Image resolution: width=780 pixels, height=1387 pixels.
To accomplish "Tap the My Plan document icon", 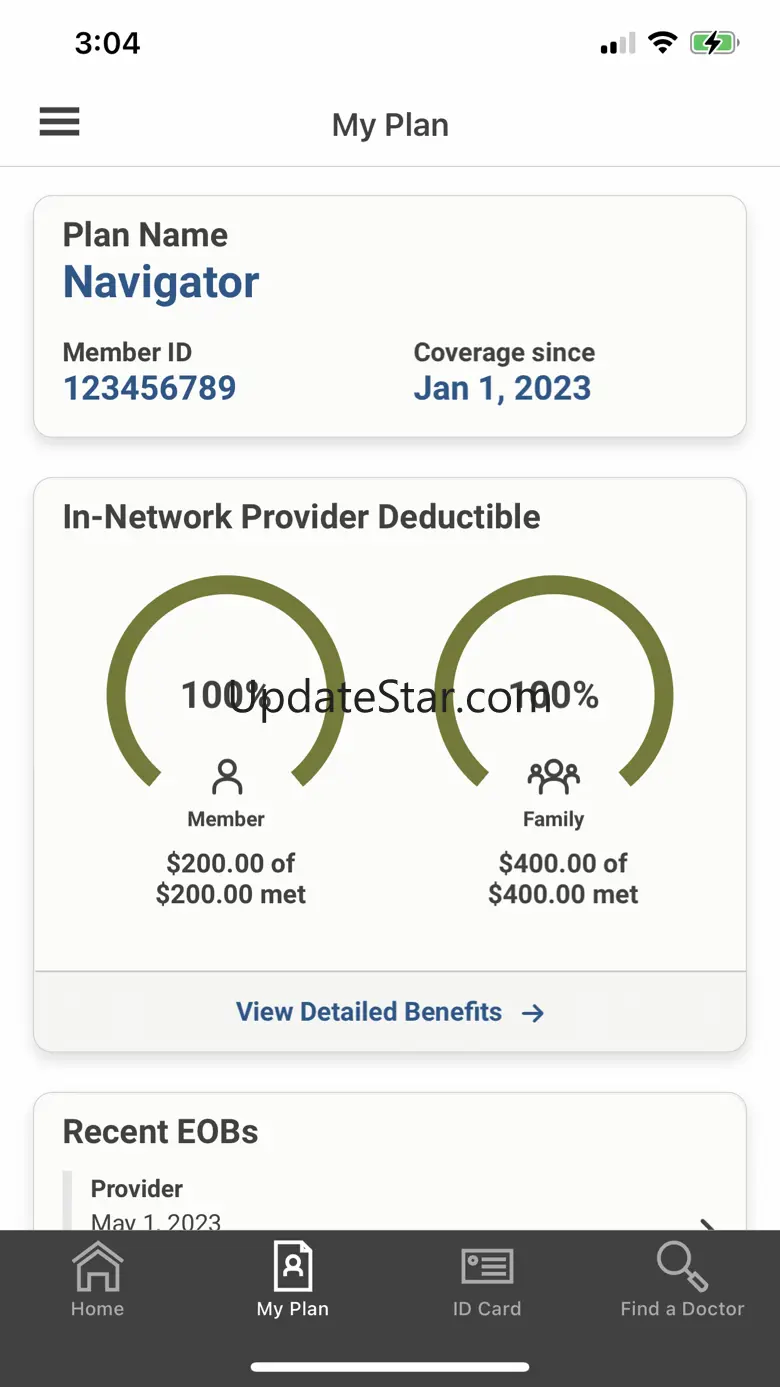I will pos(293,1266).
